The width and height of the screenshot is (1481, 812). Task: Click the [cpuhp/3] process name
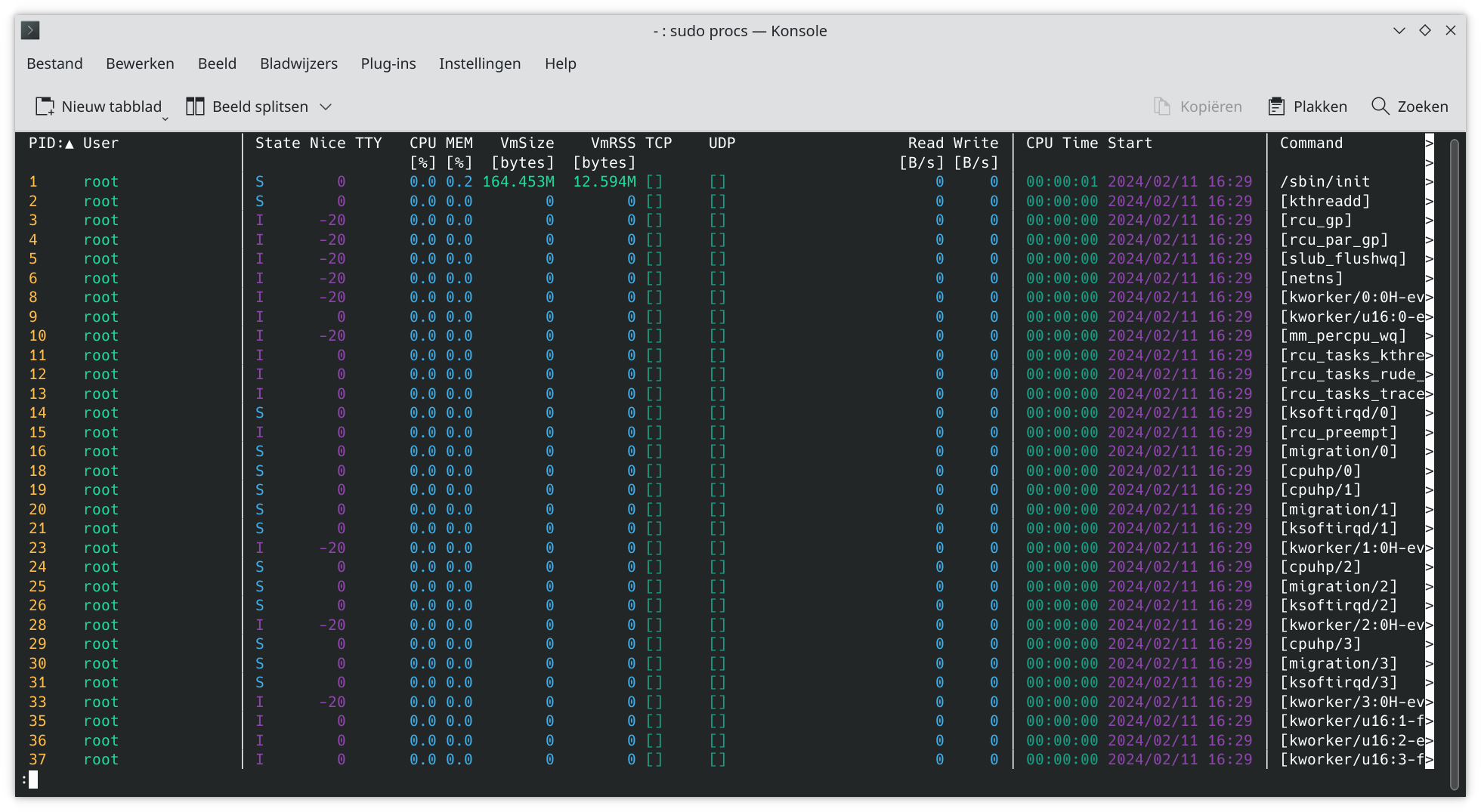tap(1320, 644)
